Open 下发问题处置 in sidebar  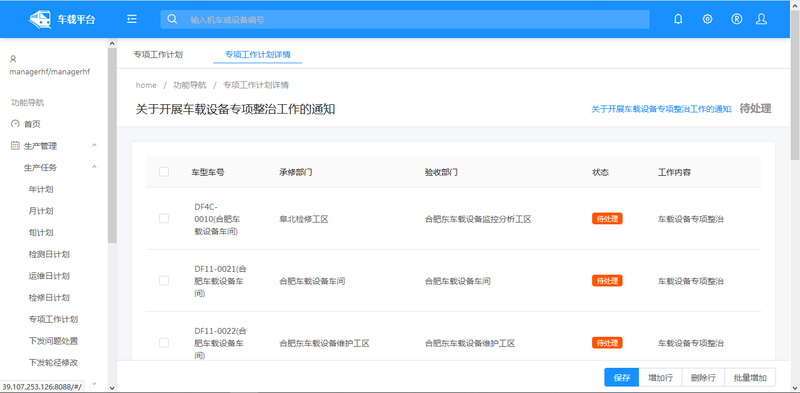pyautogui.click(x=54, y=341)
